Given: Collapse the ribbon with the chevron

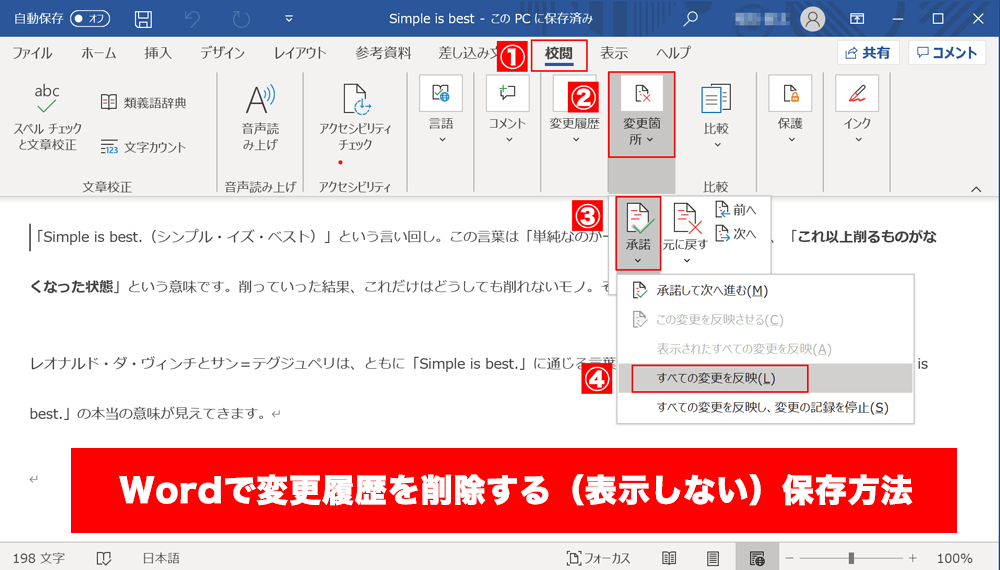Looking at the screenshot, I should [976, 189].
